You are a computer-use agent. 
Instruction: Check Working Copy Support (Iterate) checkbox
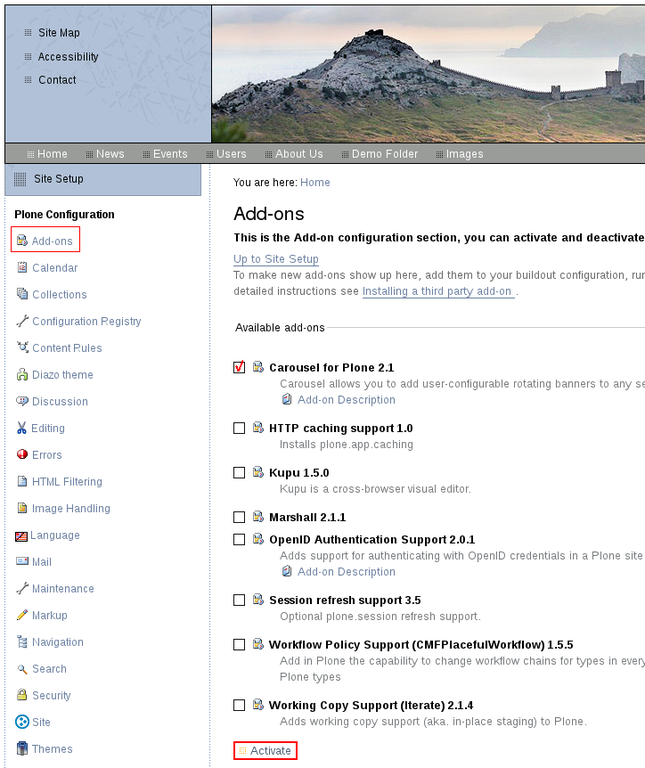click(239, 705)
